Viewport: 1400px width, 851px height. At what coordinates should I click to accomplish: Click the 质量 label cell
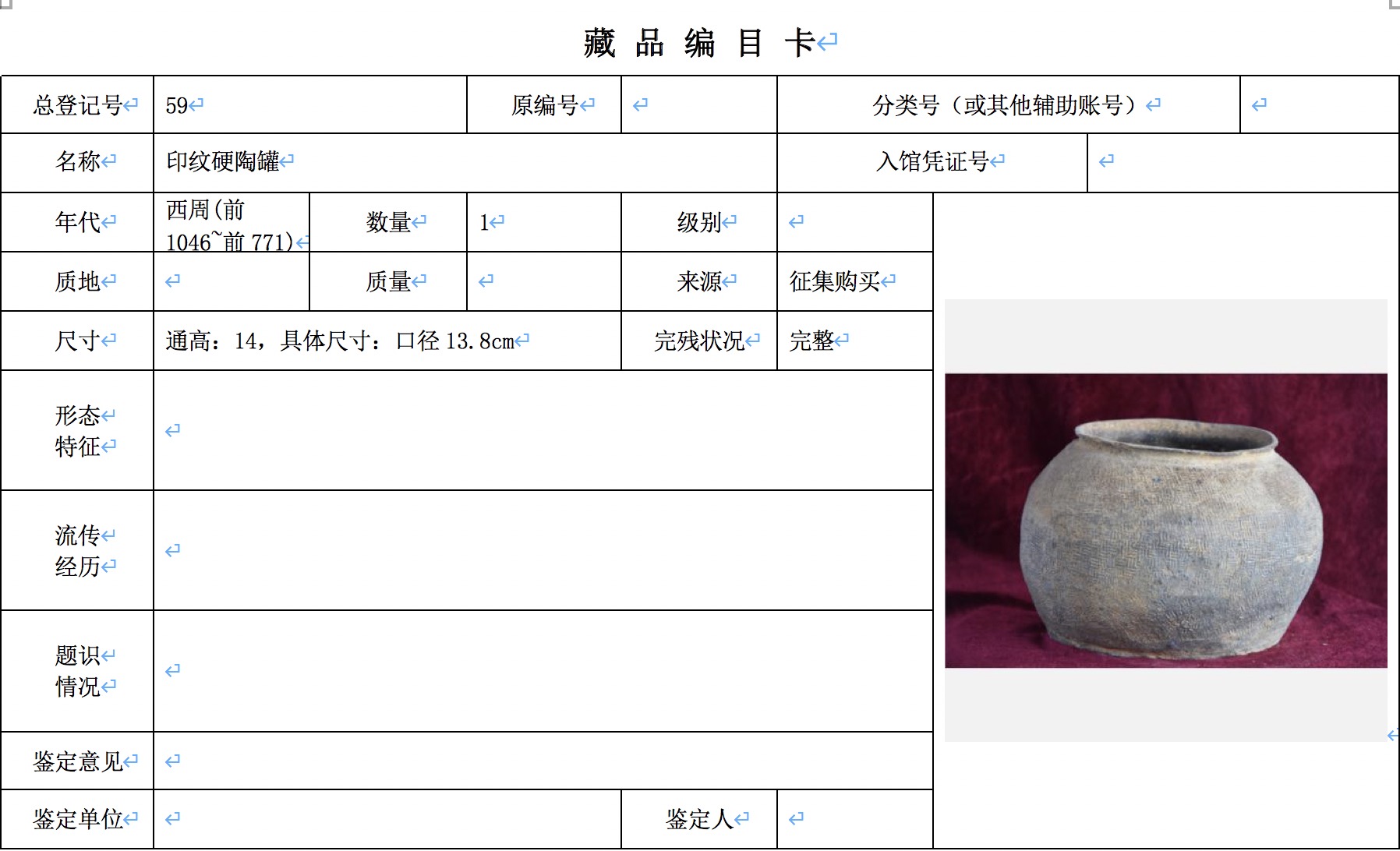[x=388, y=281]
